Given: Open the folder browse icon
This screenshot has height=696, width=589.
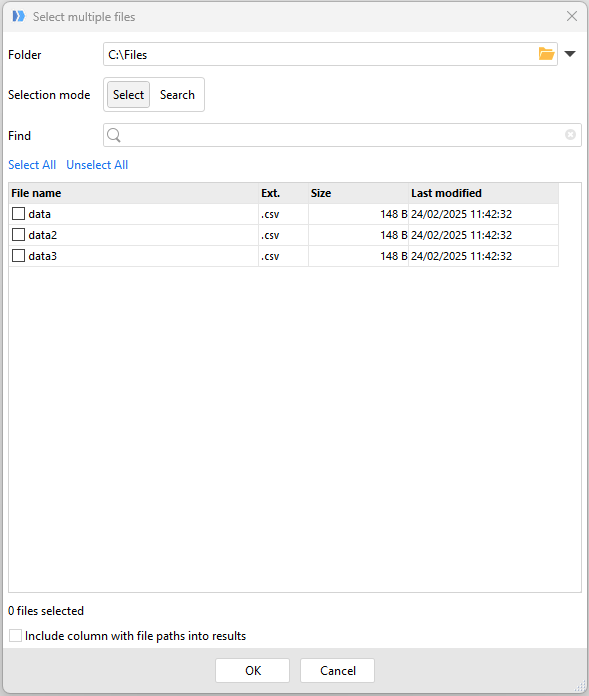Looking at the screenshot, I should 546,54.
